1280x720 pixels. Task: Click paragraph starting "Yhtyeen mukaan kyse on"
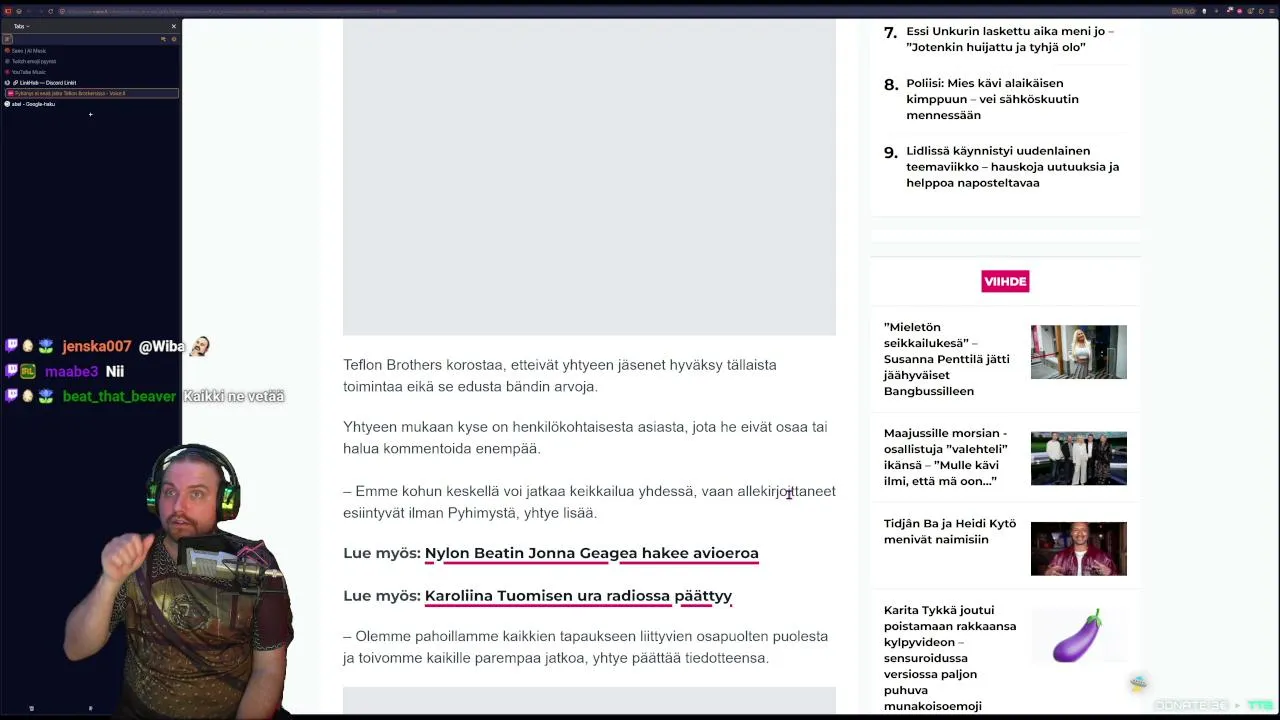585,438
